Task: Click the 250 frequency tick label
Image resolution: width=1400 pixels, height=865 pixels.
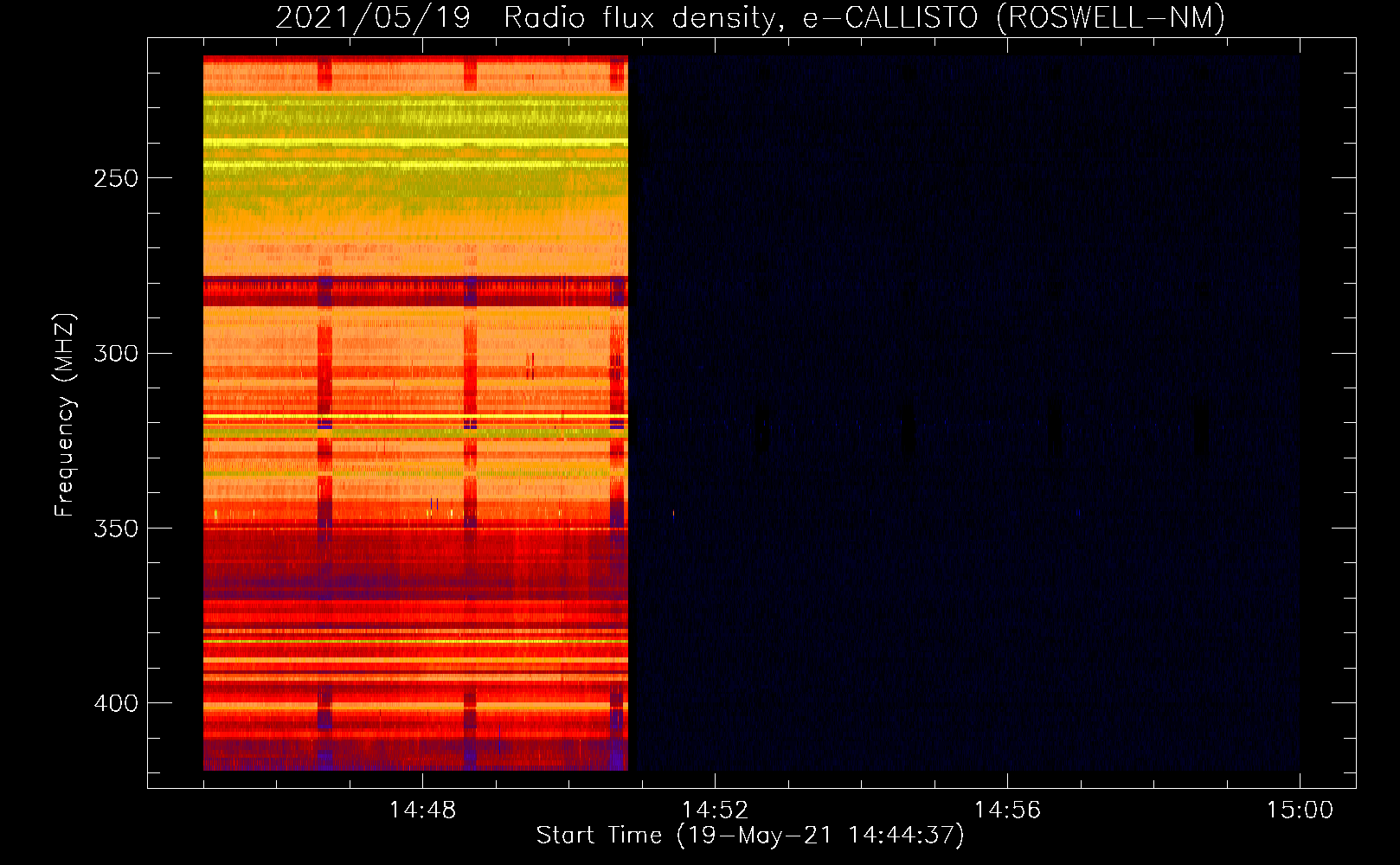Action: [x=116, y=178]
